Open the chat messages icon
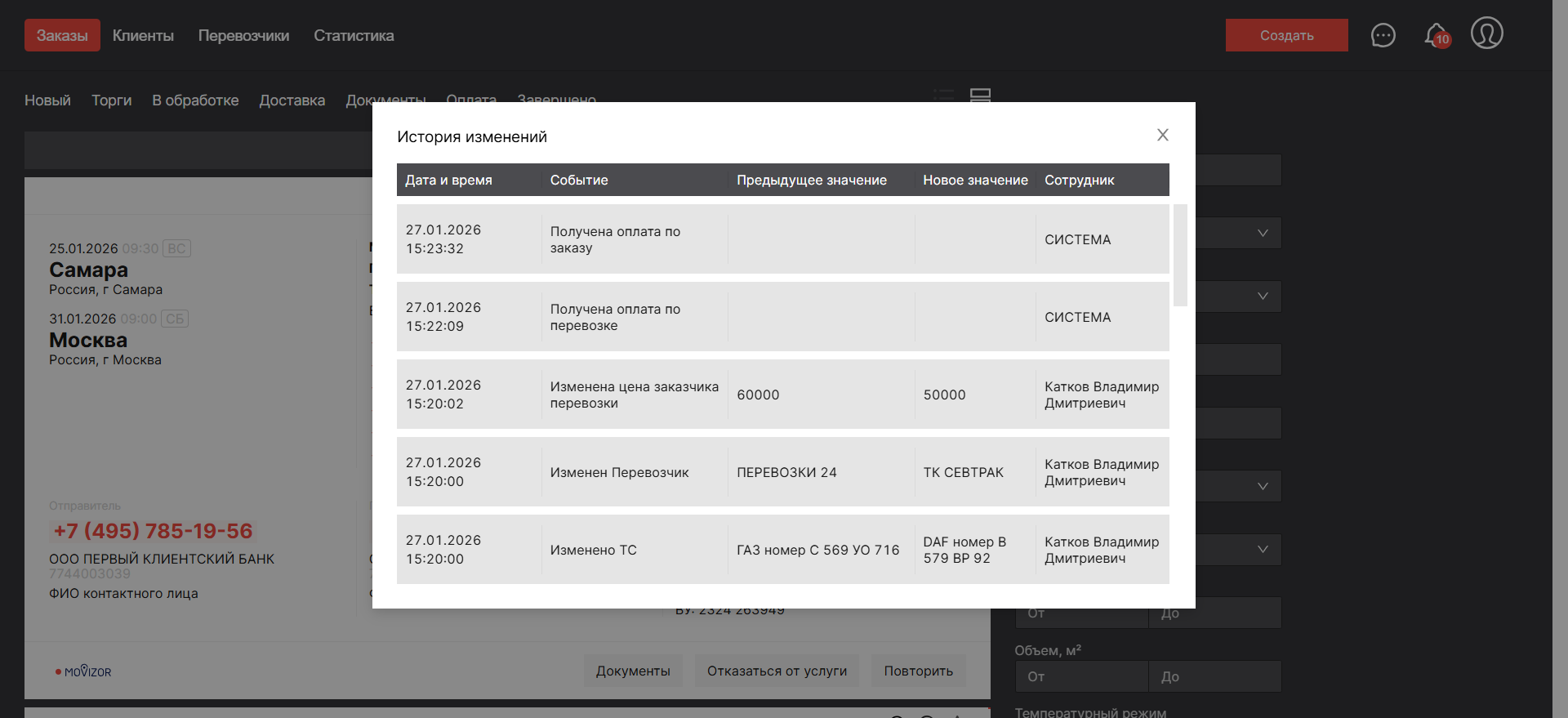This screenshot has height=718, width=1568. (x=1383, y=35)
